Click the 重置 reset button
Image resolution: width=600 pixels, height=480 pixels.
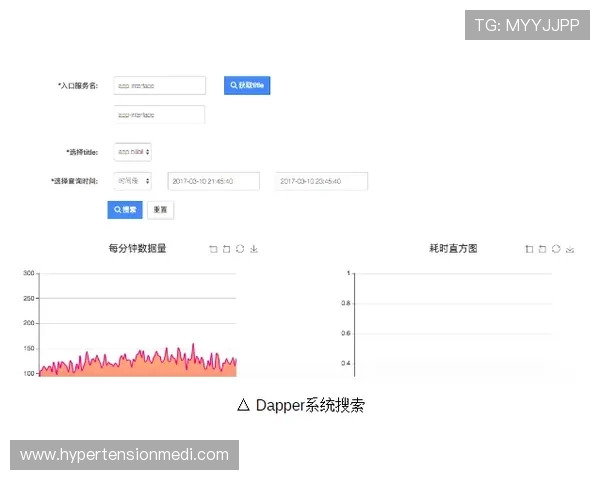160,210
